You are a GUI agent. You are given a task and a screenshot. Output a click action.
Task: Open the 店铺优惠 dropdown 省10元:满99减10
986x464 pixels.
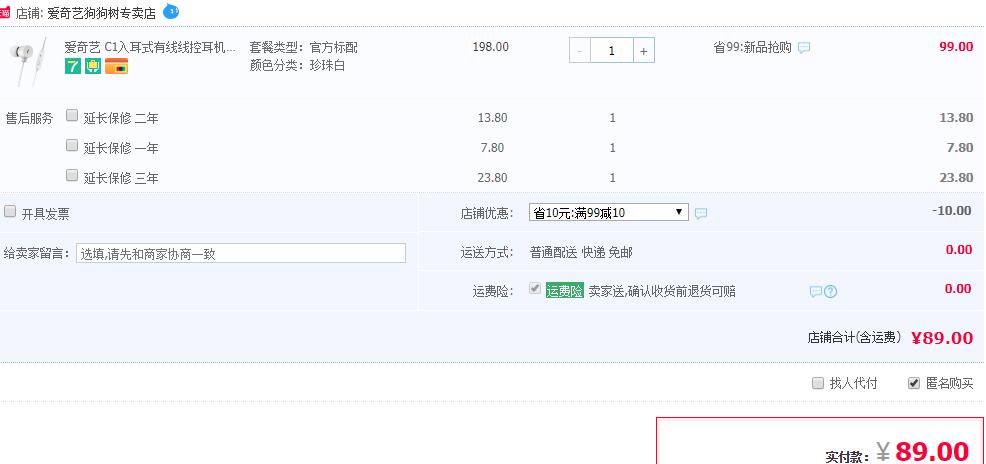(x=609, y=212)
